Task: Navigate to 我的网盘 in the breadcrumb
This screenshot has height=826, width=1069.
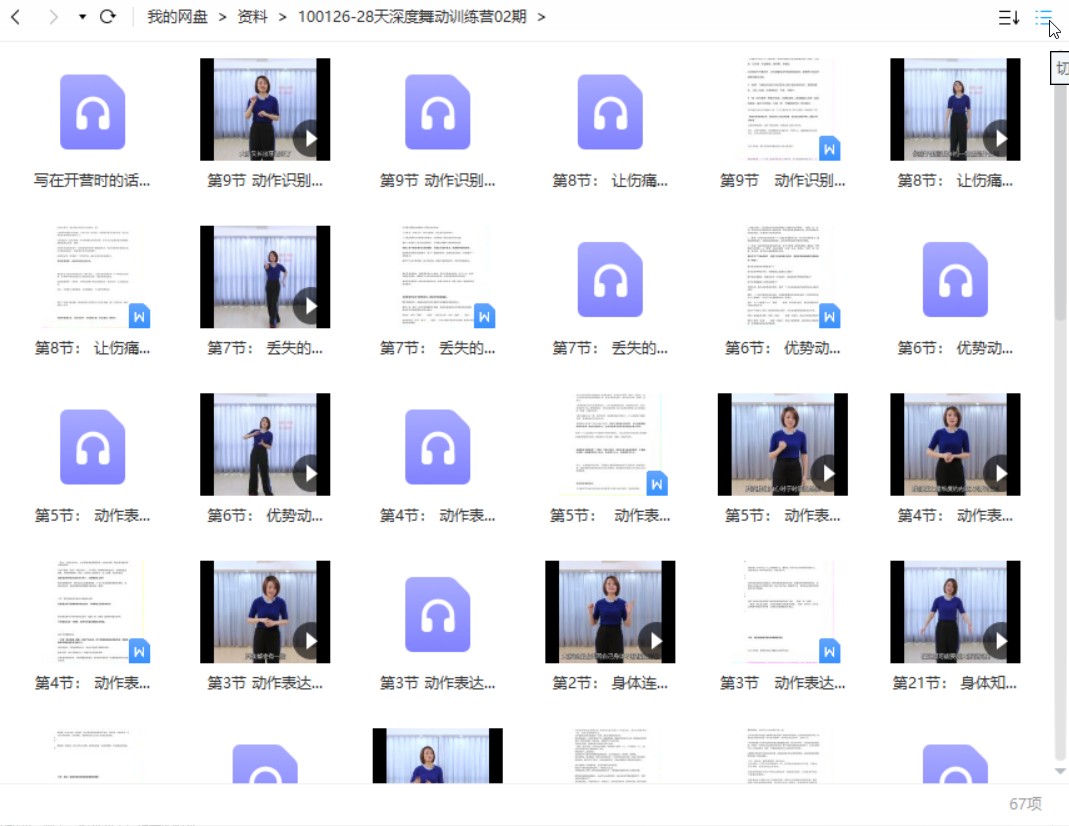Action: pyautogui.click(x=177, y=17)
